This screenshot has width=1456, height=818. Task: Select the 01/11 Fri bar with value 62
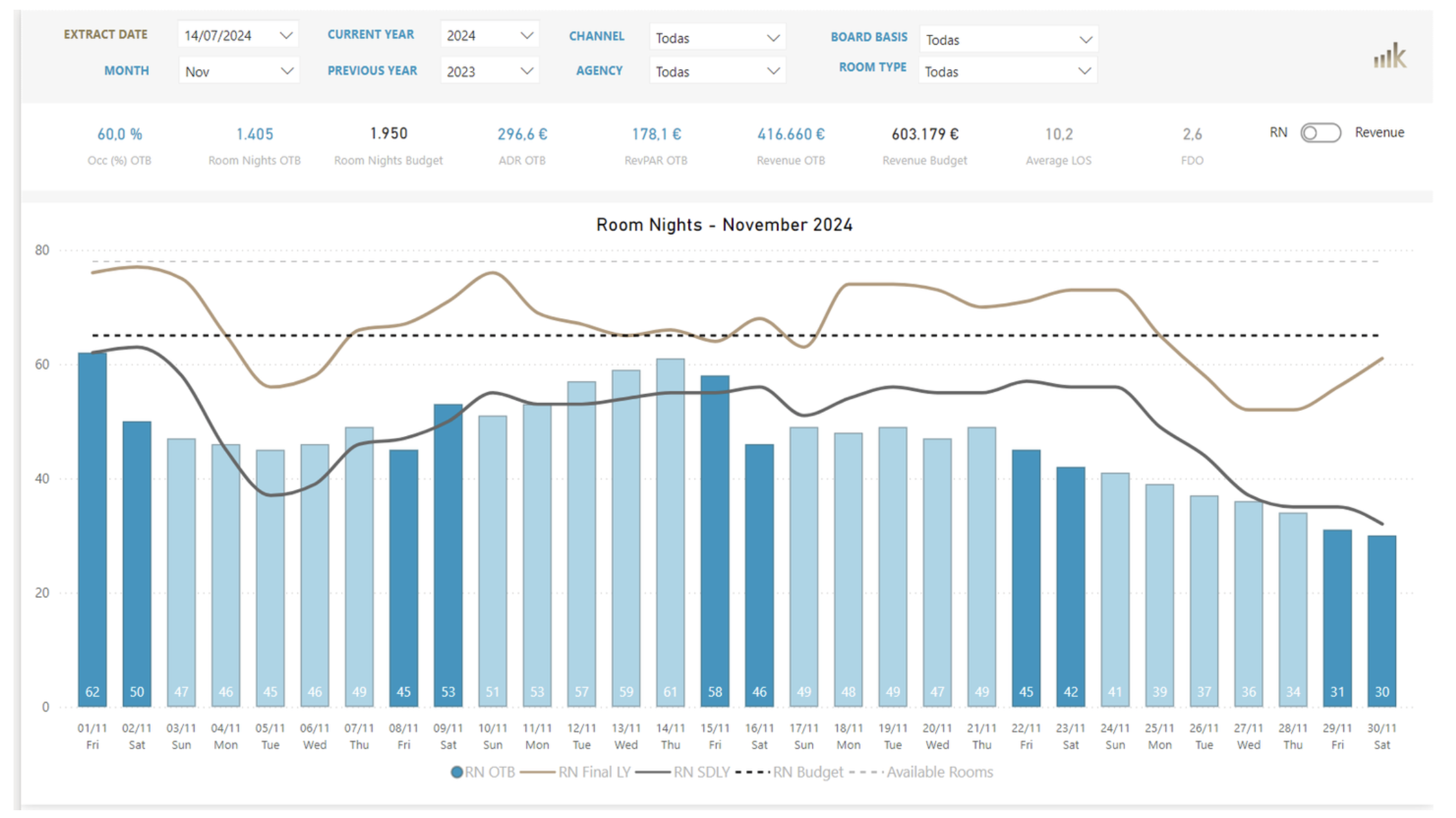pyautogui.click(x=92, y=530)
